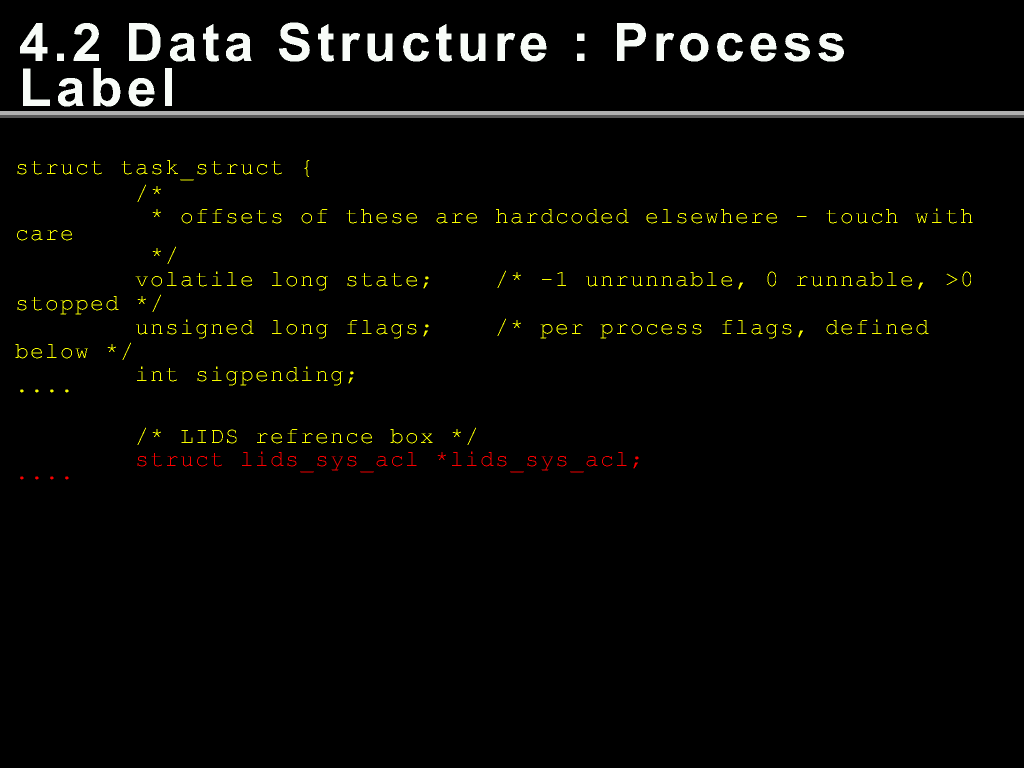Click the slide title '4.2 Data Structure : Process'
Viewport: 1024px width, 768px height.
[x=432, y=44]
